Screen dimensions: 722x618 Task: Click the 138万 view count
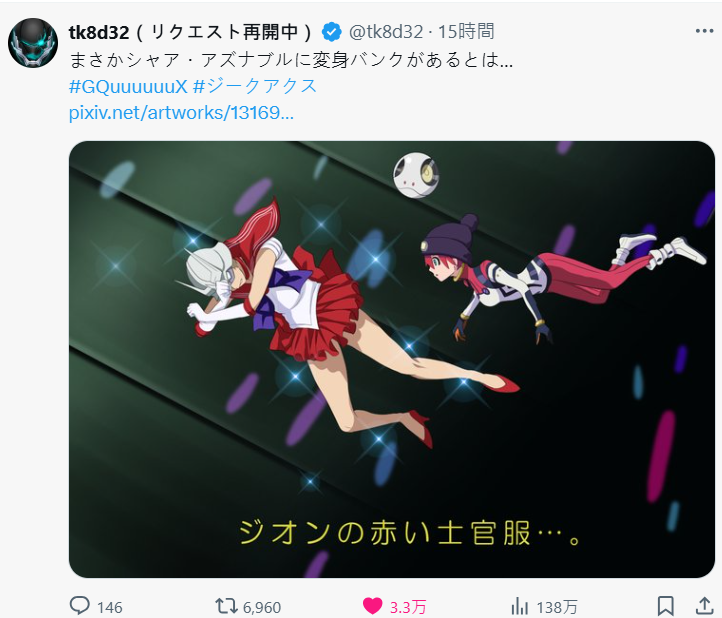[557, 607]
